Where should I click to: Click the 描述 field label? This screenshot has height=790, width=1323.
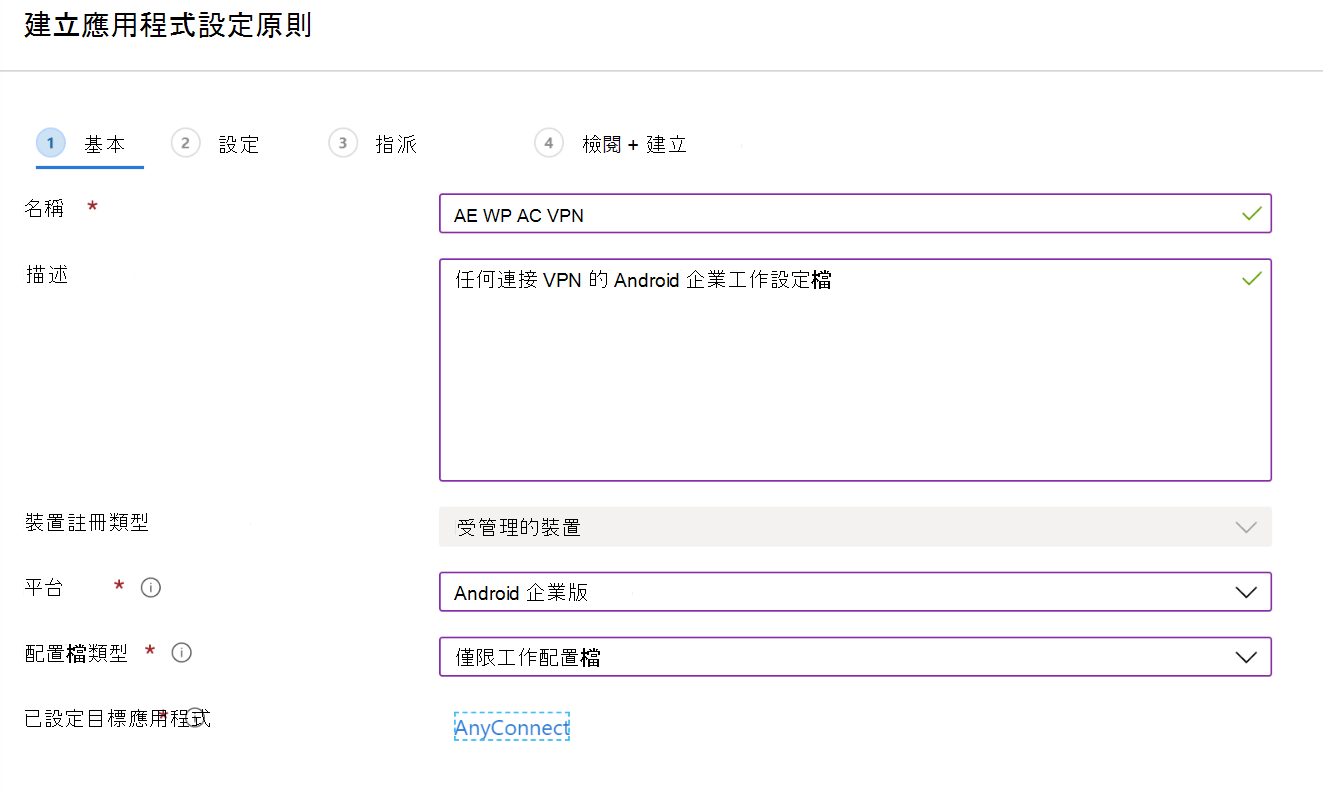point(46,274)
